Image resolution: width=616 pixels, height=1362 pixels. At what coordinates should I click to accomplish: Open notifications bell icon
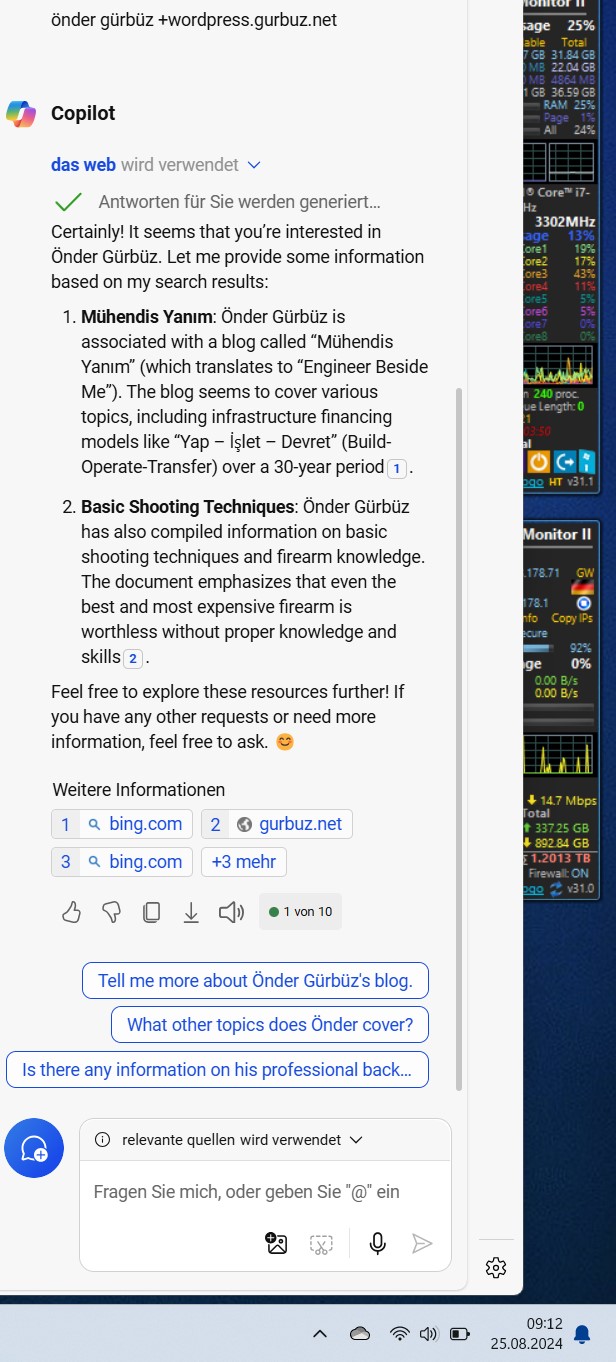pos(581,1334)
